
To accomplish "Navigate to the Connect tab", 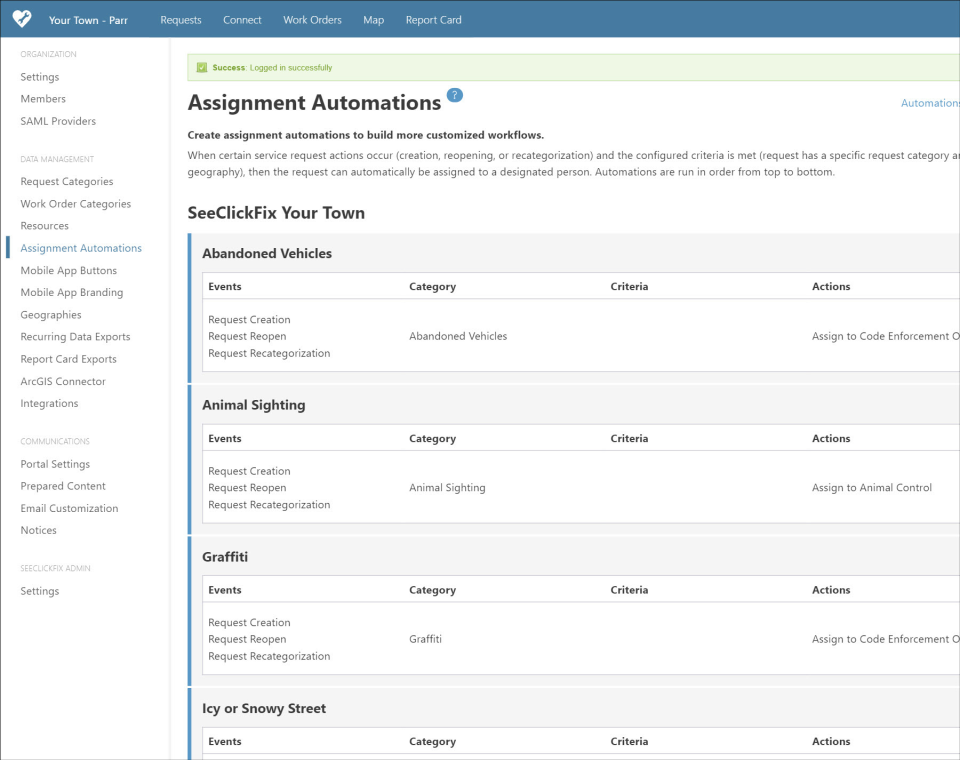I will [x=242, y=18].
